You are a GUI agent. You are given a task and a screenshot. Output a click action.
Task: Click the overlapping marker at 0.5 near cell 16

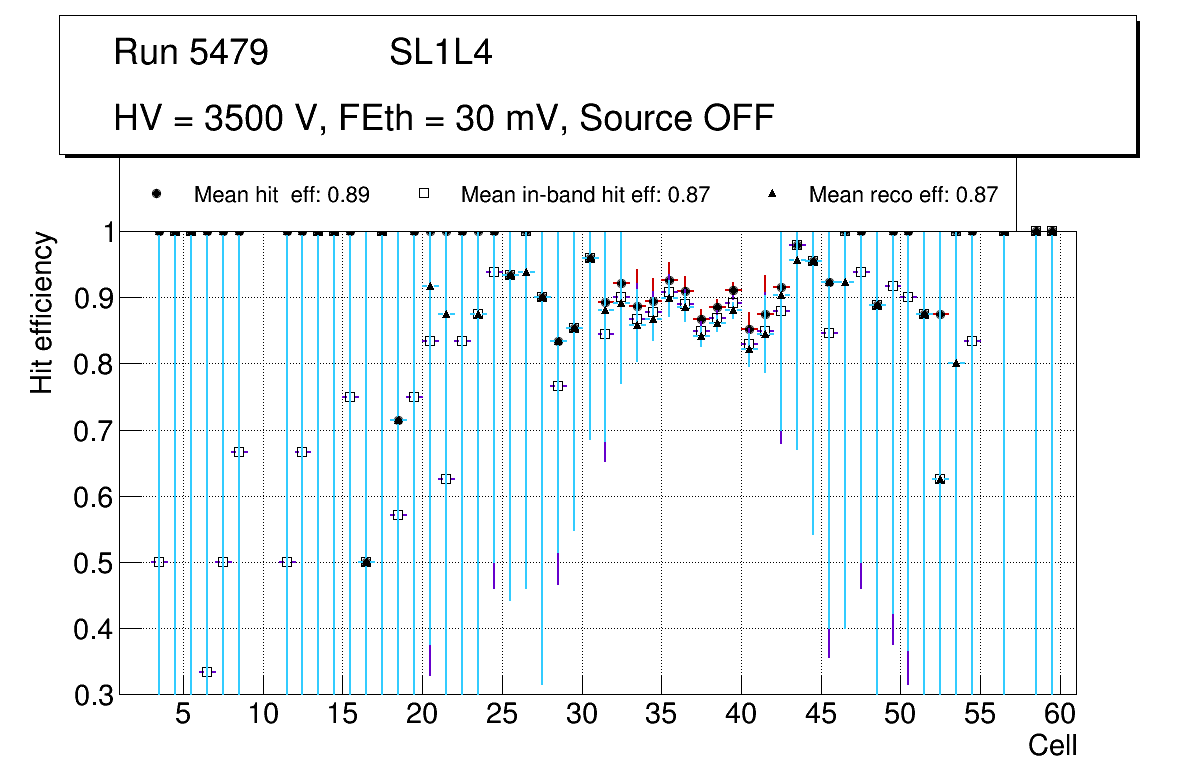[x=366, y=562]
